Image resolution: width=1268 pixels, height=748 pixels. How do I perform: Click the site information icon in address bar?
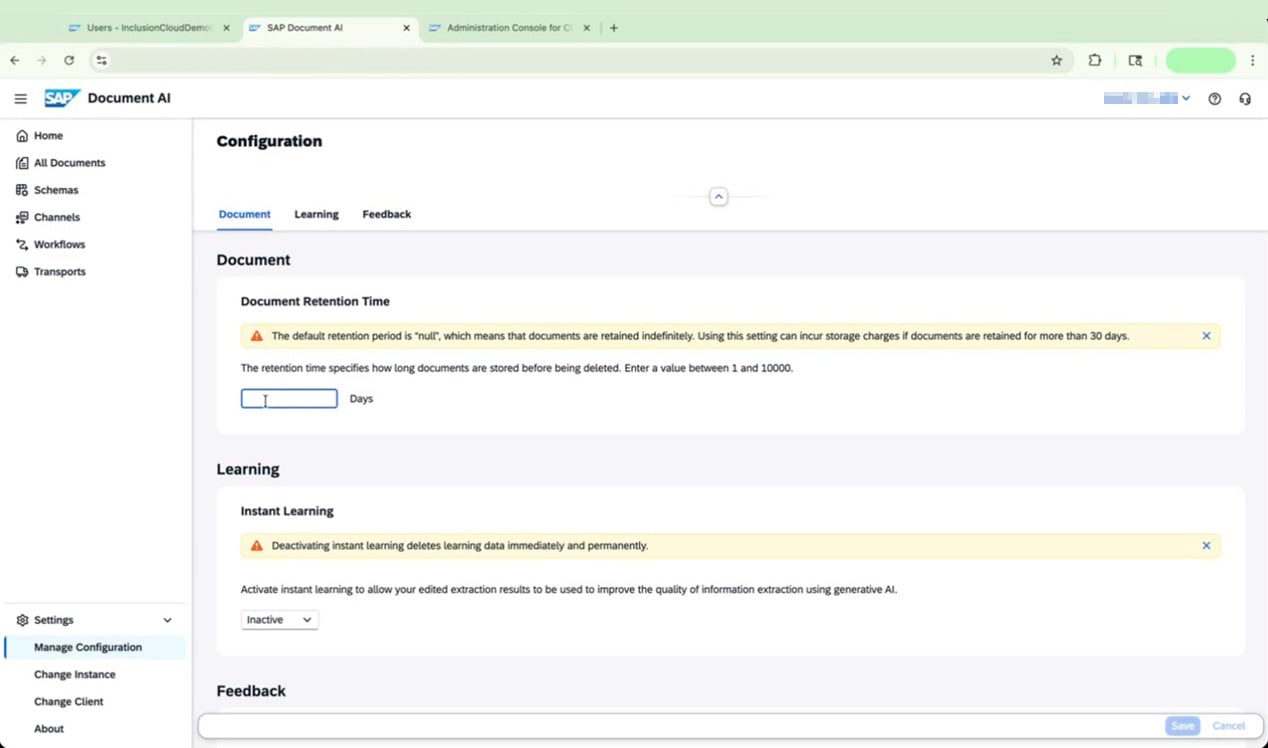[101, 60]
